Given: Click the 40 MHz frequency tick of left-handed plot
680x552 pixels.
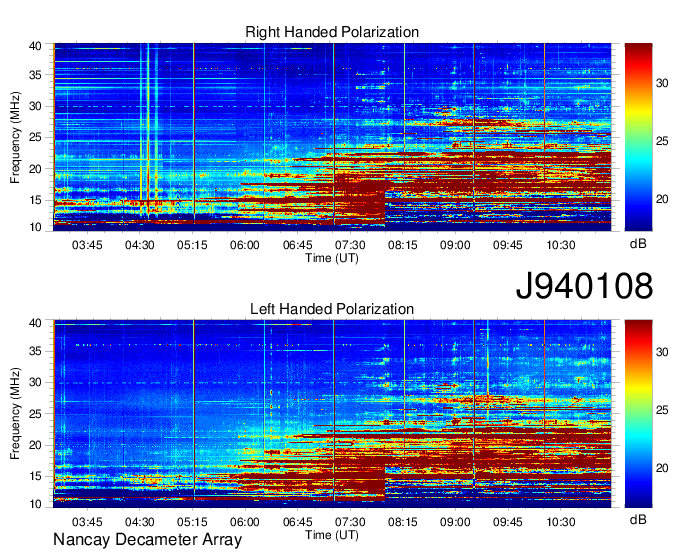Looking at the screenshot, I should coord(35,322).
